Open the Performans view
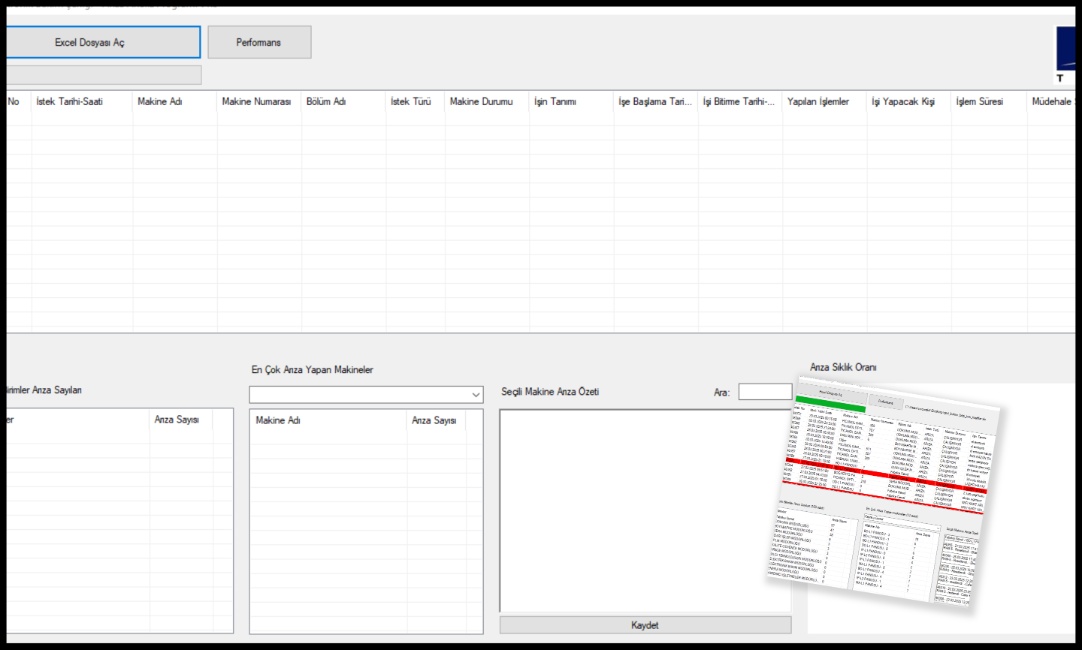 (x=259, y=42)
